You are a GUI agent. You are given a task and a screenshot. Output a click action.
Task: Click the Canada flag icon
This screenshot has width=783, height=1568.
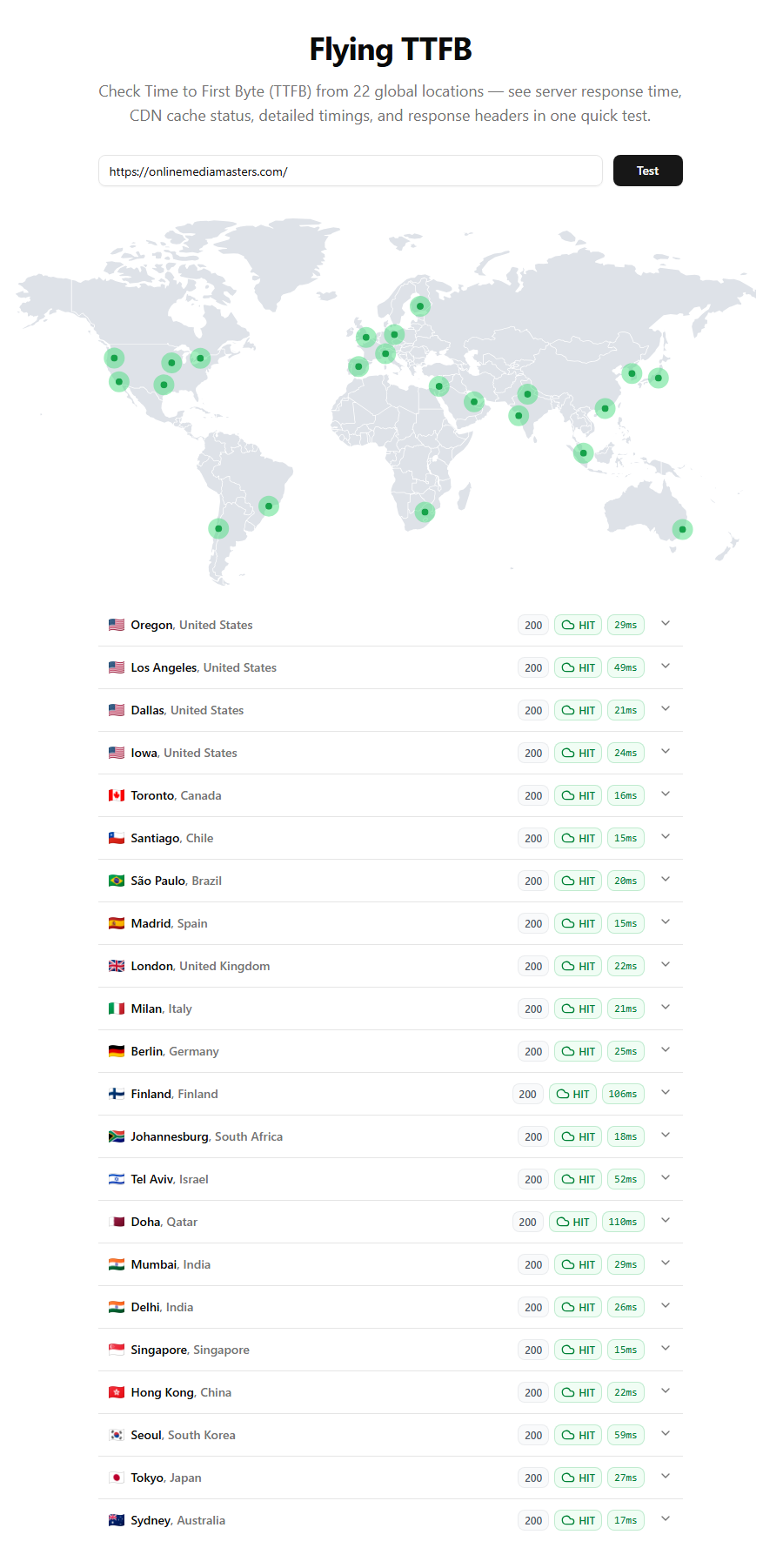[x=117, y=795]
